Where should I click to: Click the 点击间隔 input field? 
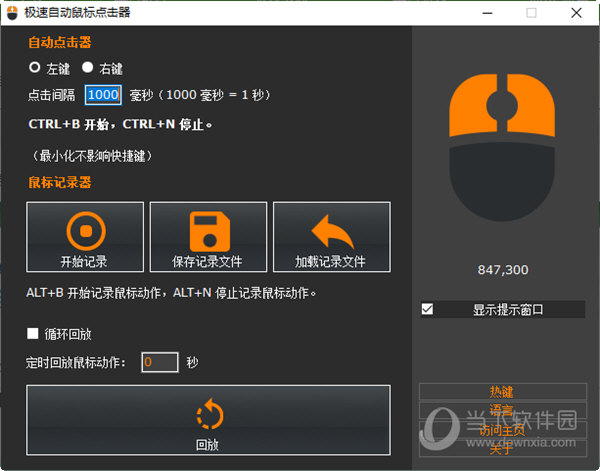tap(103, 95)
